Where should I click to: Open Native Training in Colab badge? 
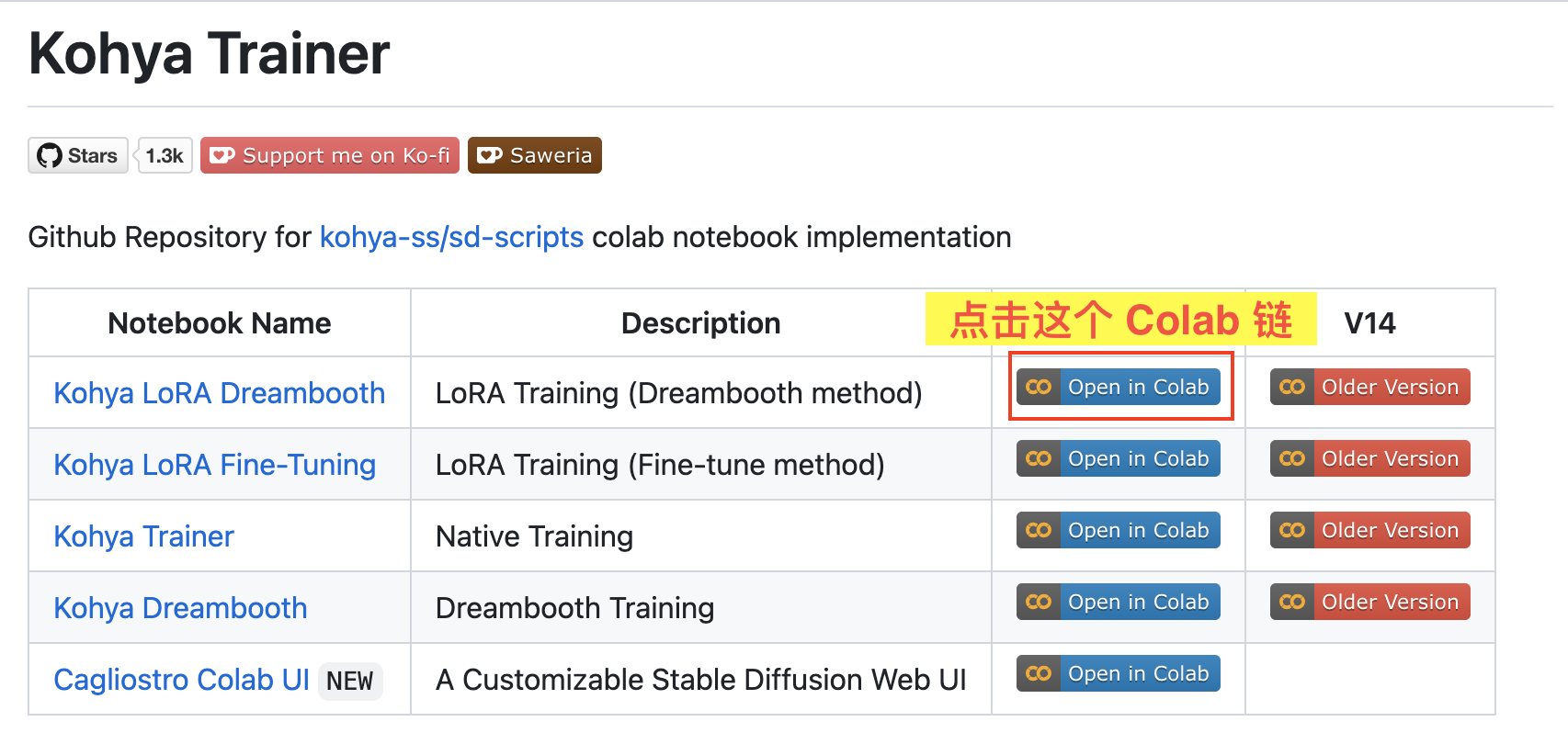point(1119,530)
